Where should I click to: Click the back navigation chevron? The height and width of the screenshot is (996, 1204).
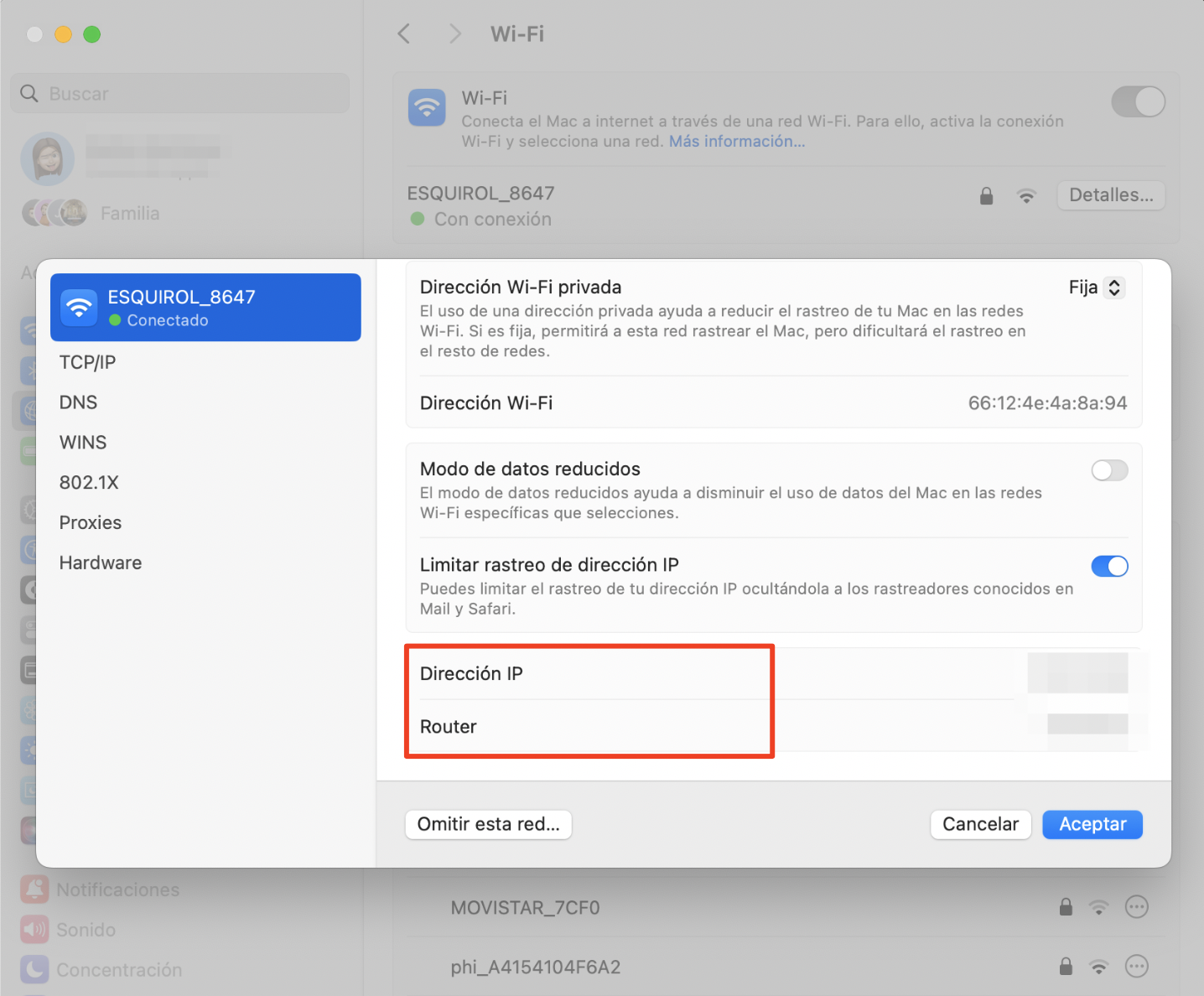(403, 34)
